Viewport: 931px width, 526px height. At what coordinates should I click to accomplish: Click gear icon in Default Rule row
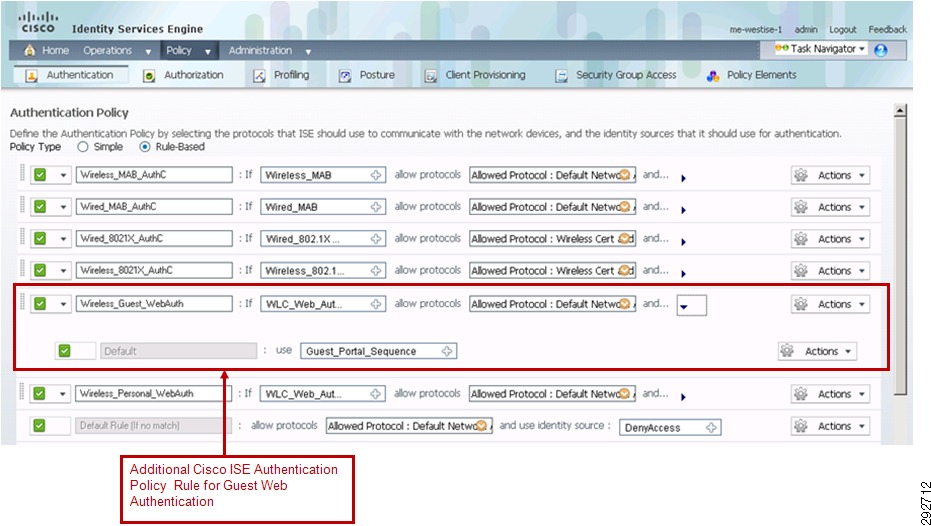(801, 426)
